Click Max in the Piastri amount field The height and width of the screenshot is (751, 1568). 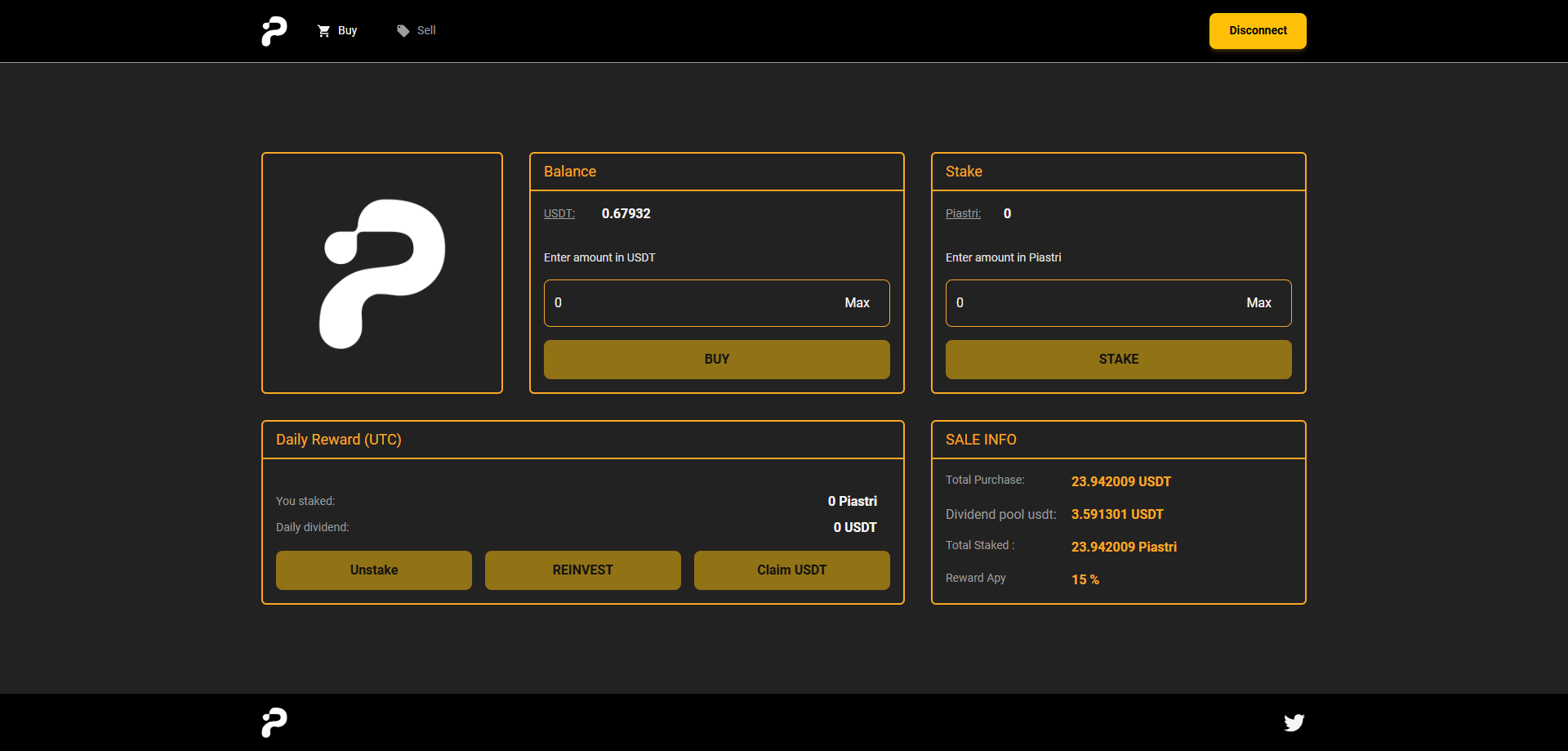click(1258, 302)
